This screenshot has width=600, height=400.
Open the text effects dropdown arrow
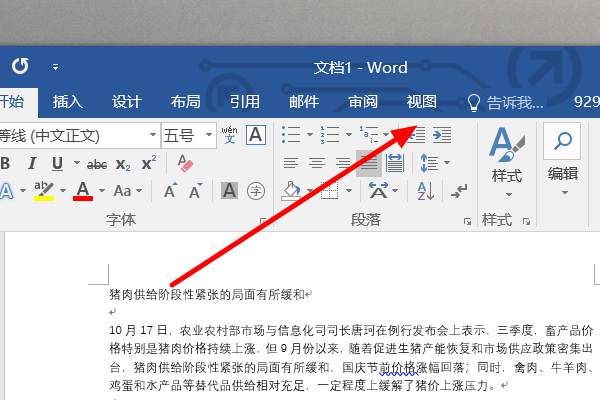tap(23, 191)
